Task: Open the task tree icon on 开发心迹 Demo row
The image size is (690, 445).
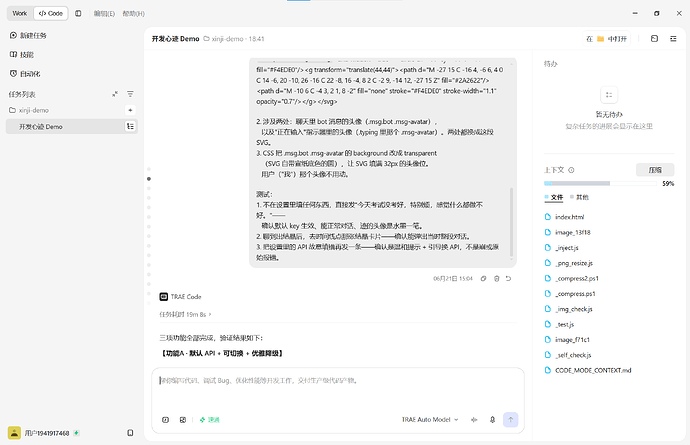Action: [130, 126]
